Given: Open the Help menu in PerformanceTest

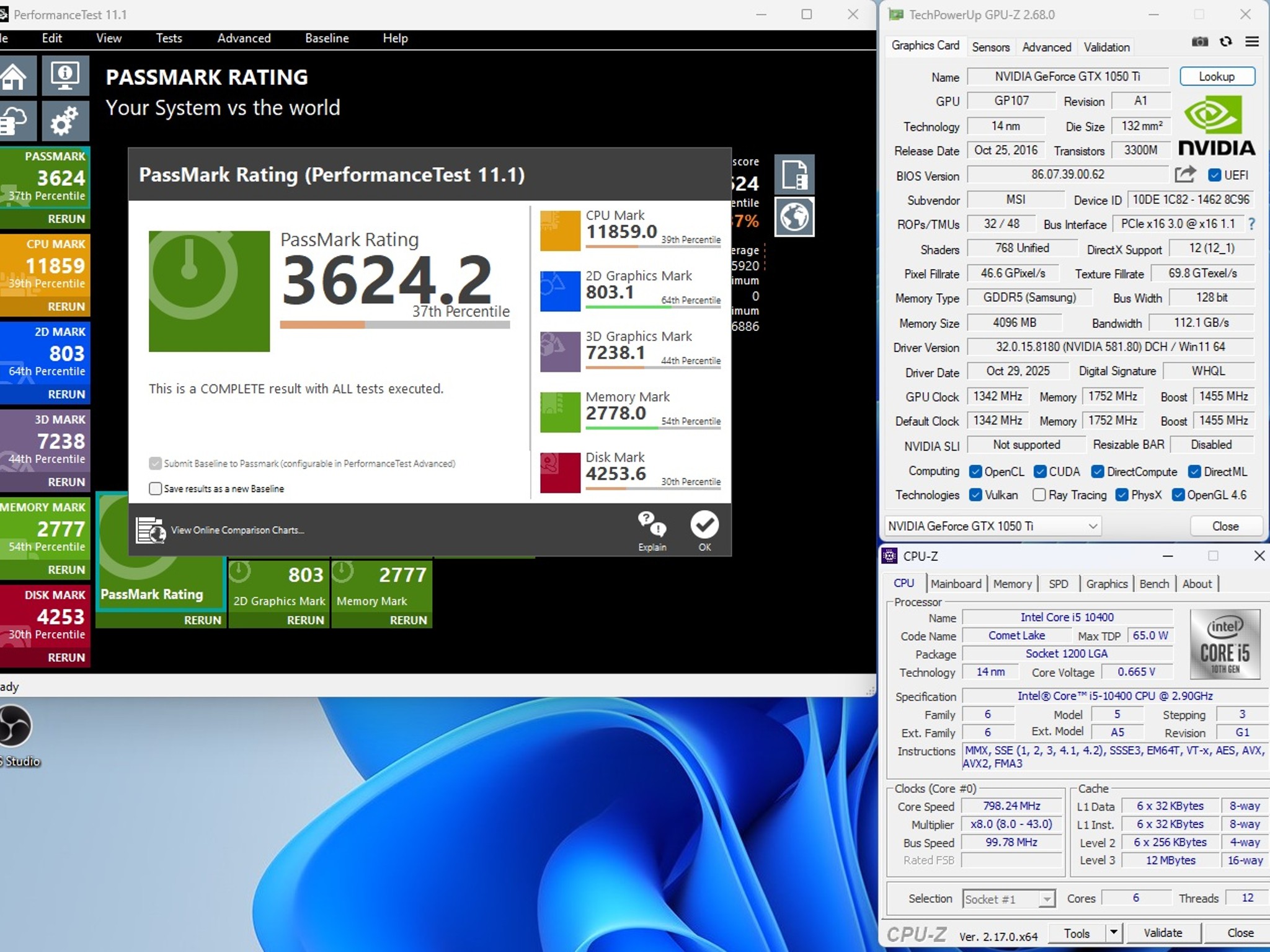Looking at the screenshot, I should [395, 38].
